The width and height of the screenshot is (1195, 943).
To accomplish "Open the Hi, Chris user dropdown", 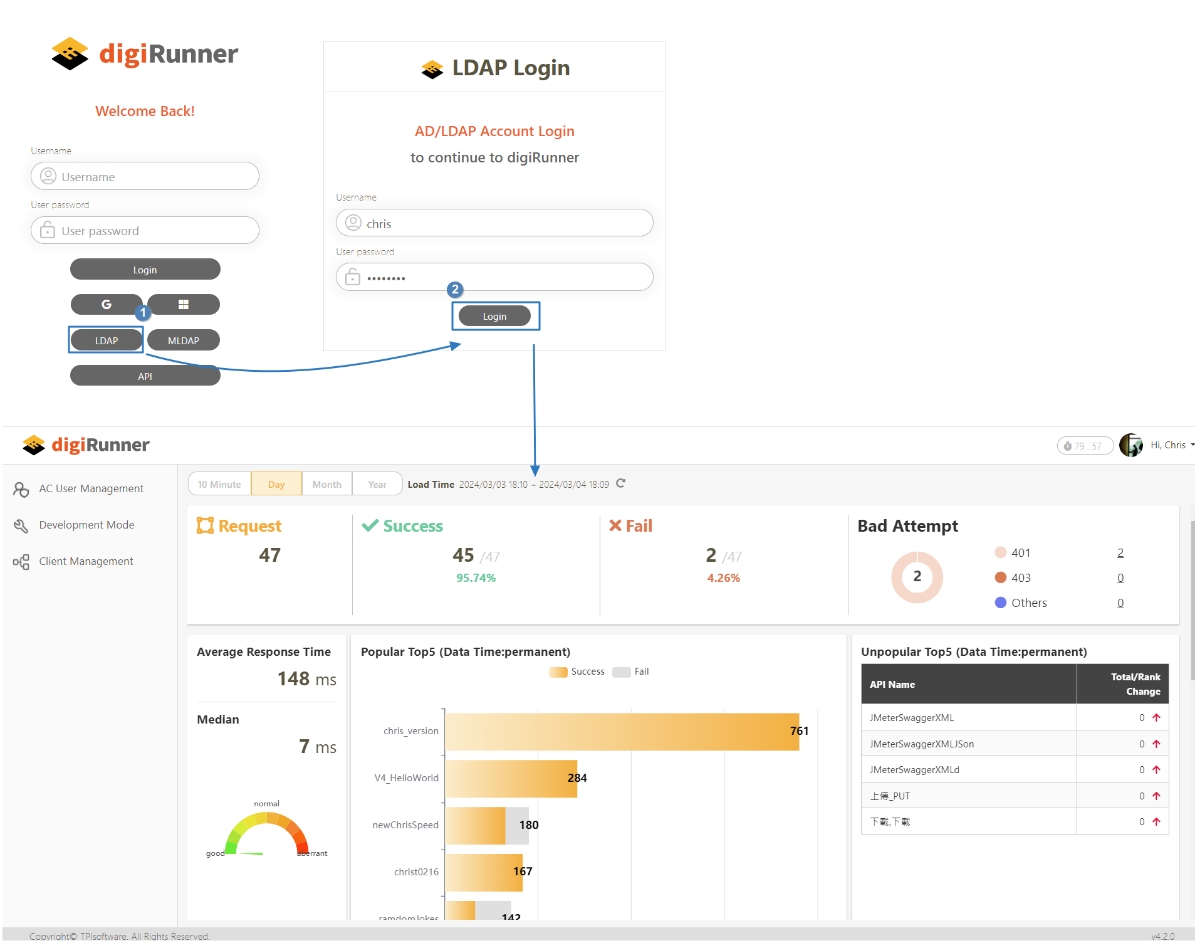I will point(1172,445).
